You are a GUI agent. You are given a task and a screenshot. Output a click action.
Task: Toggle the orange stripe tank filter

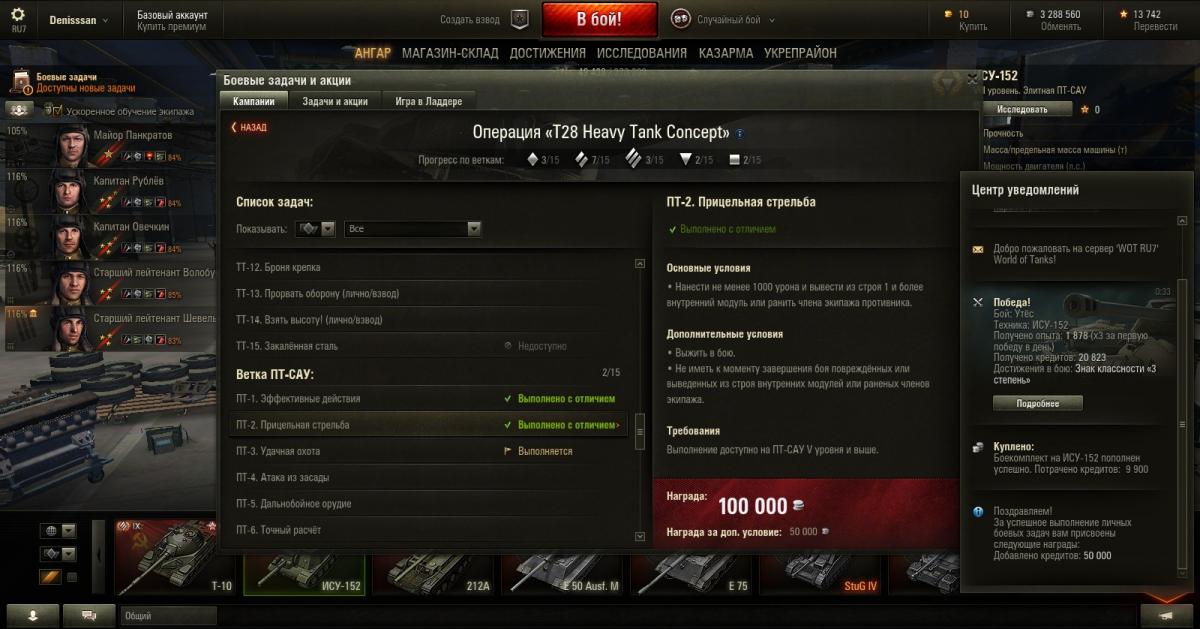click(x=50, y=577)
